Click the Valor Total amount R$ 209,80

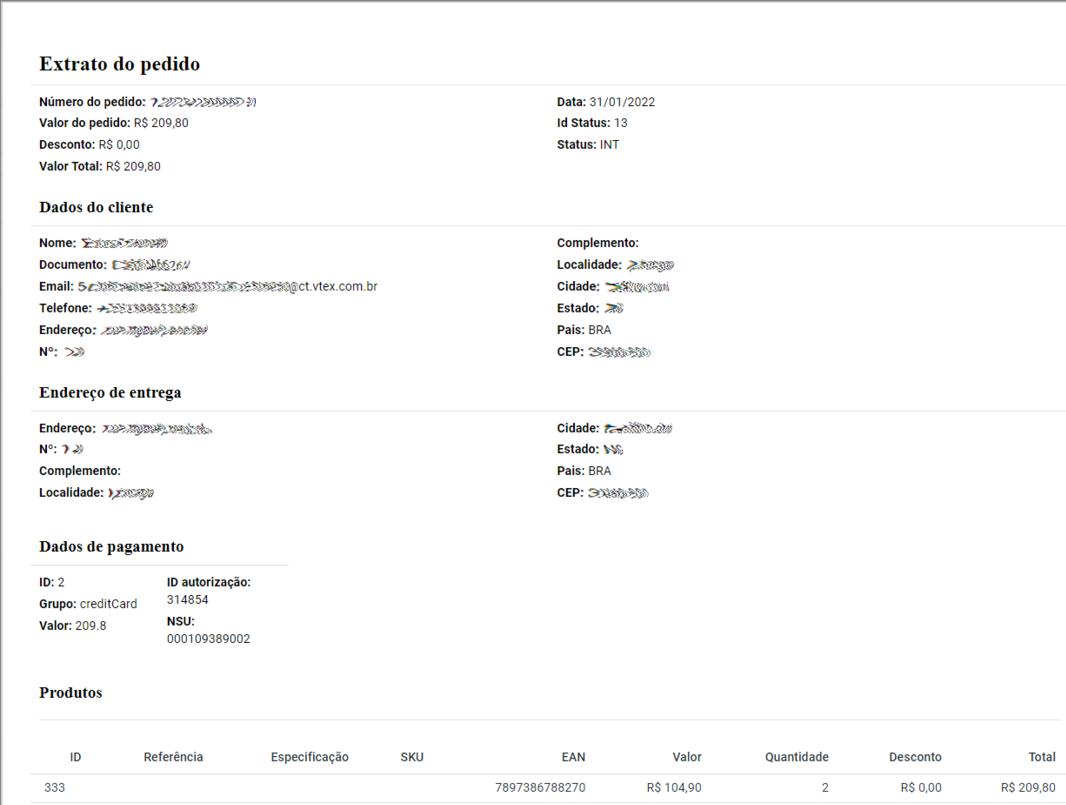tap(133, 167)
